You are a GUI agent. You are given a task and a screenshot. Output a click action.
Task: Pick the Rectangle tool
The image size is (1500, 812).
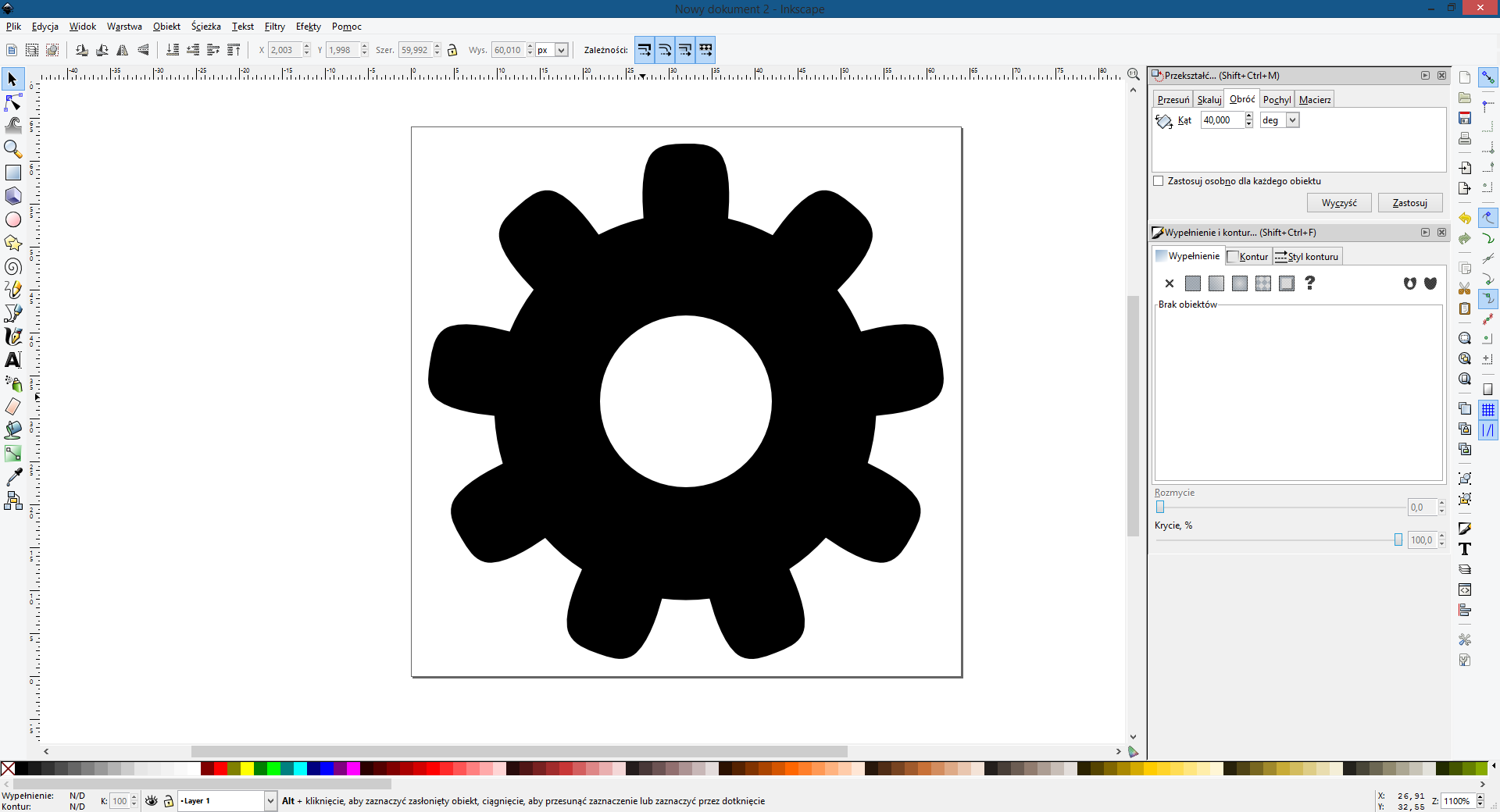[x=13, y=173]
